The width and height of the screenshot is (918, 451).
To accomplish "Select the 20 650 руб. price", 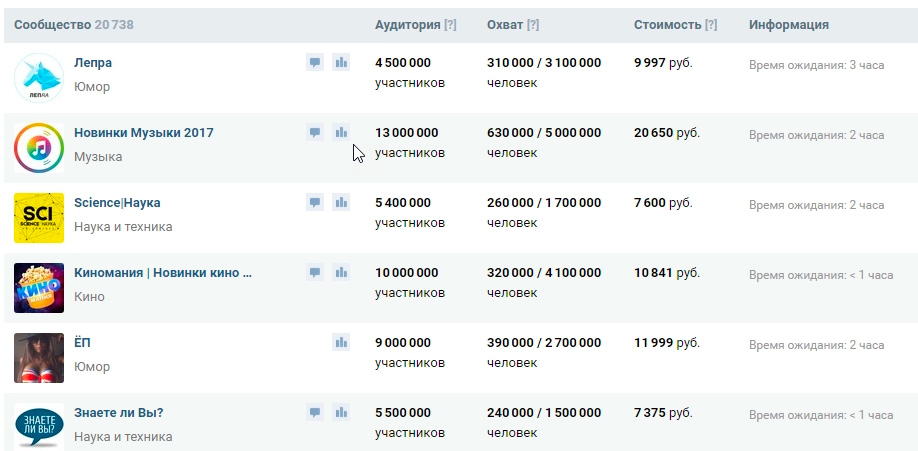I will 667,132.
